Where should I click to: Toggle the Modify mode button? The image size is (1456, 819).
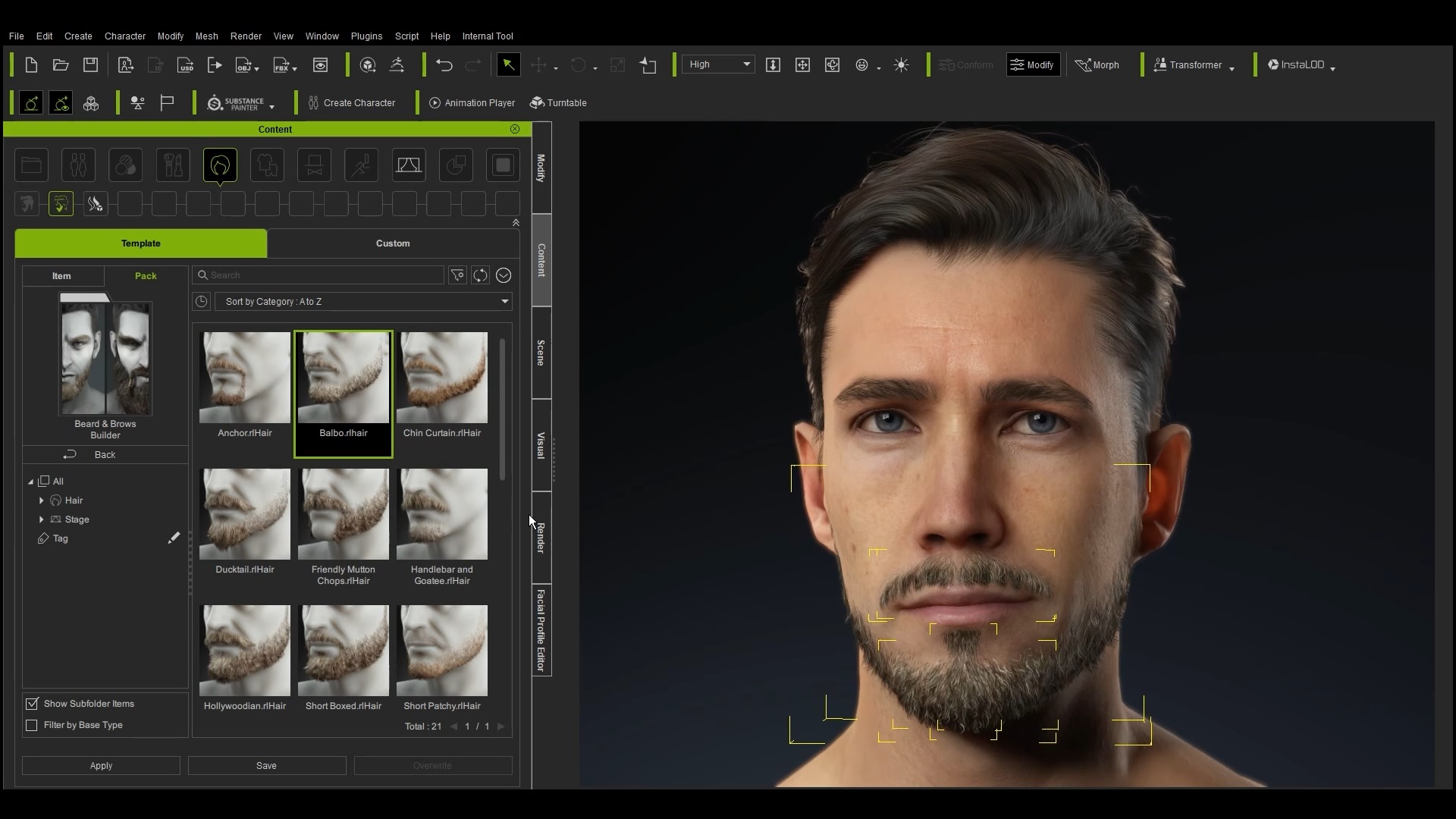[x=1032, y=65]
